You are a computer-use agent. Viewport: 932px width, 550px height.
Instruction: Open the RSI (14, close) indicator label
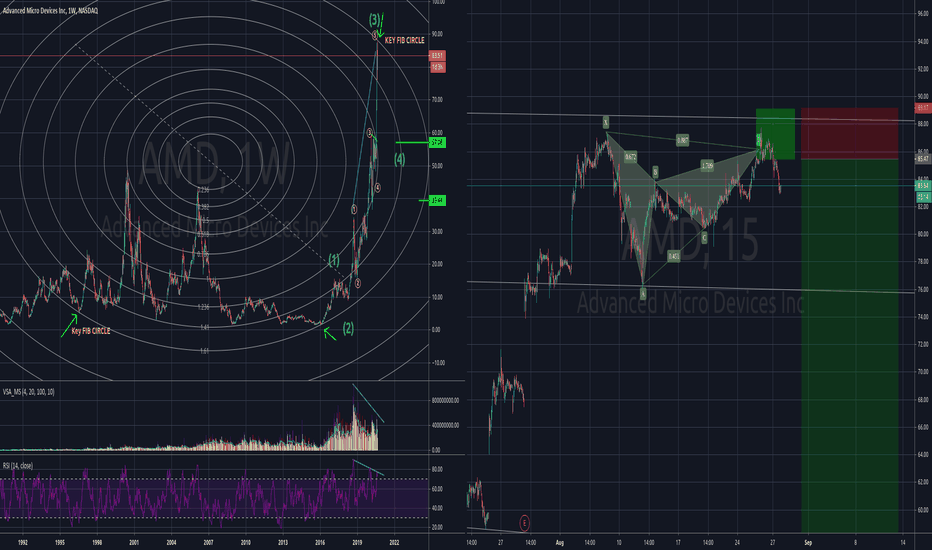(18, 466)
